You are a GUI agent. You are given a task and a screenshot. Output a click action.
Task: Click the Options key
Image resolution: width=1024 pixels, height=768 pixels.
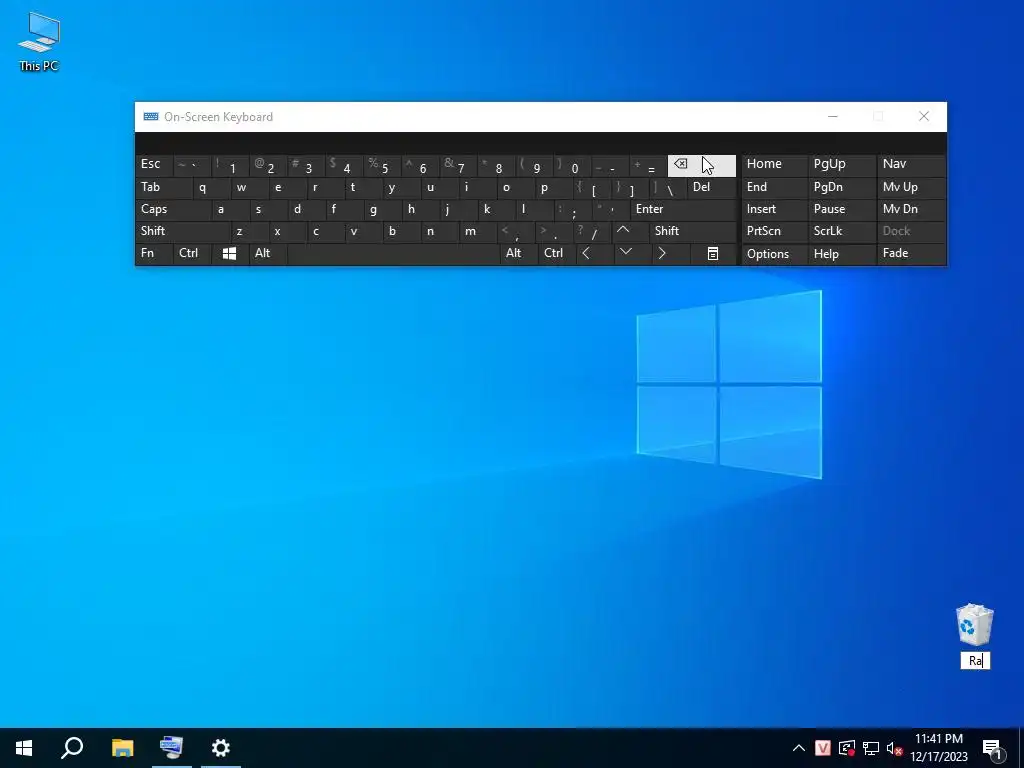[775, 254]
